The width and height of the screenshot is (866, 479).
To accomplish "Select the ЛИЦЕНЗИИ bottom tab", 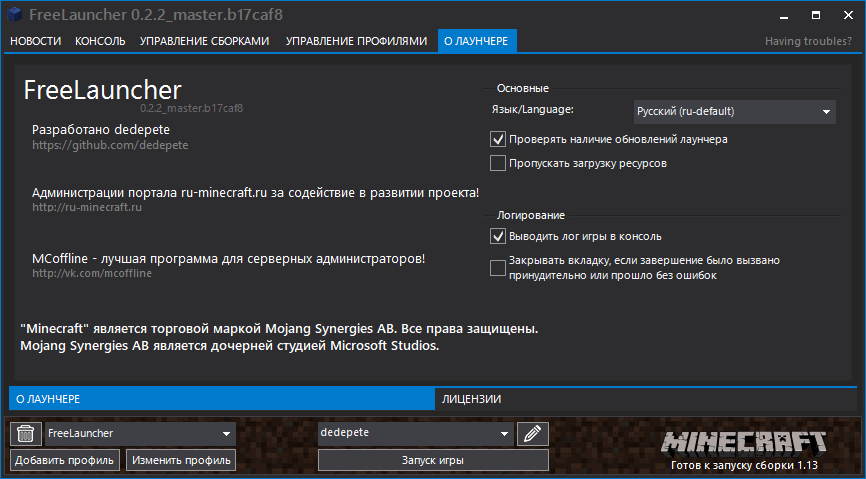I will [x=472, y=398].
